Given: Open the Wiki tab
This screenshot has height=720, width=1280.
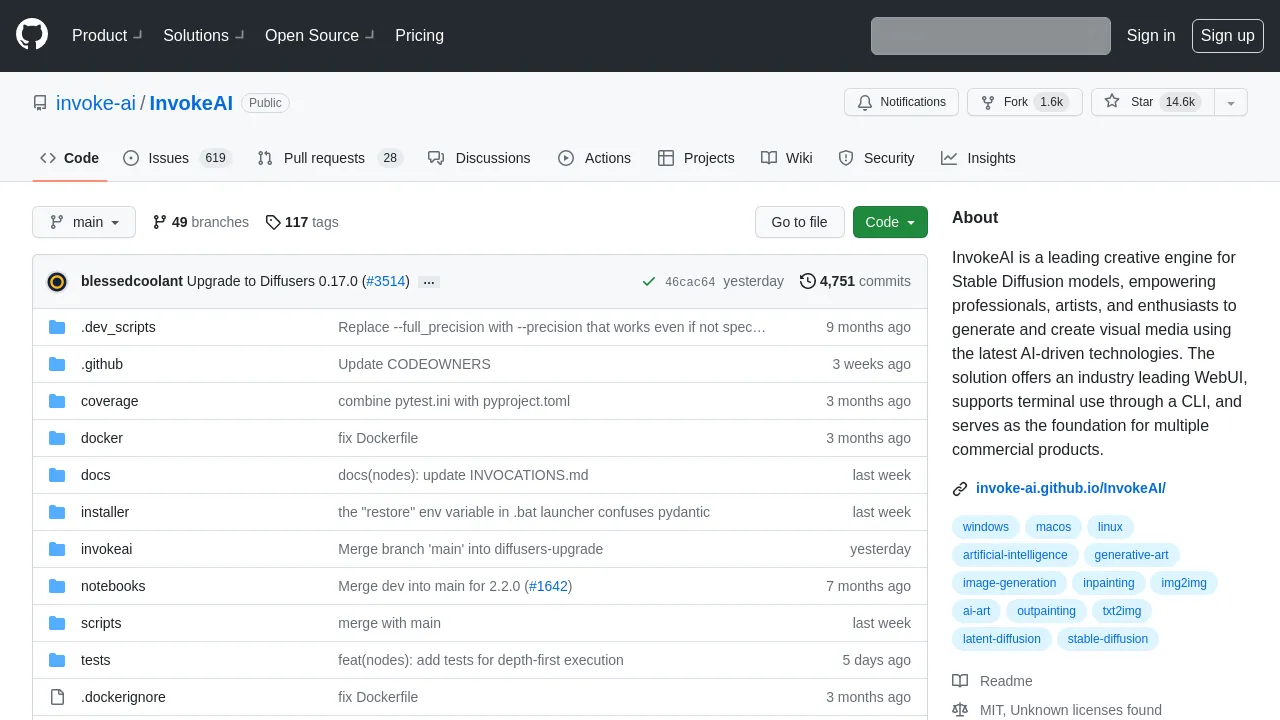Looking at the screenshot, I should [x=787, y=158].
